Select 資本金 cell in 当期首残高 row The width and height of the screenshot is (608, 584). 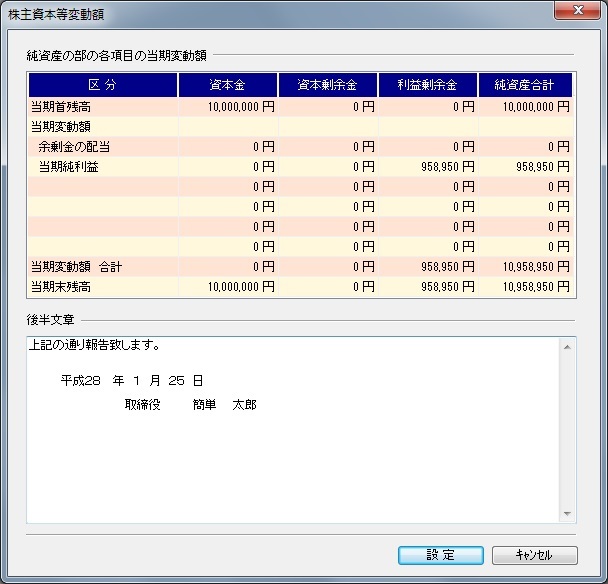(x=228, y=107)
